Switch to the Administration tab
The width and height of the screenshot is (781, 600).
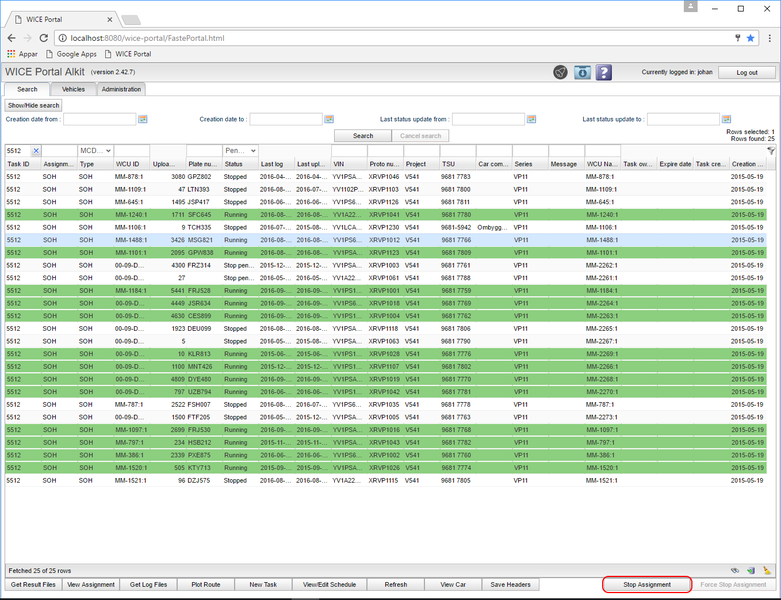121,89
